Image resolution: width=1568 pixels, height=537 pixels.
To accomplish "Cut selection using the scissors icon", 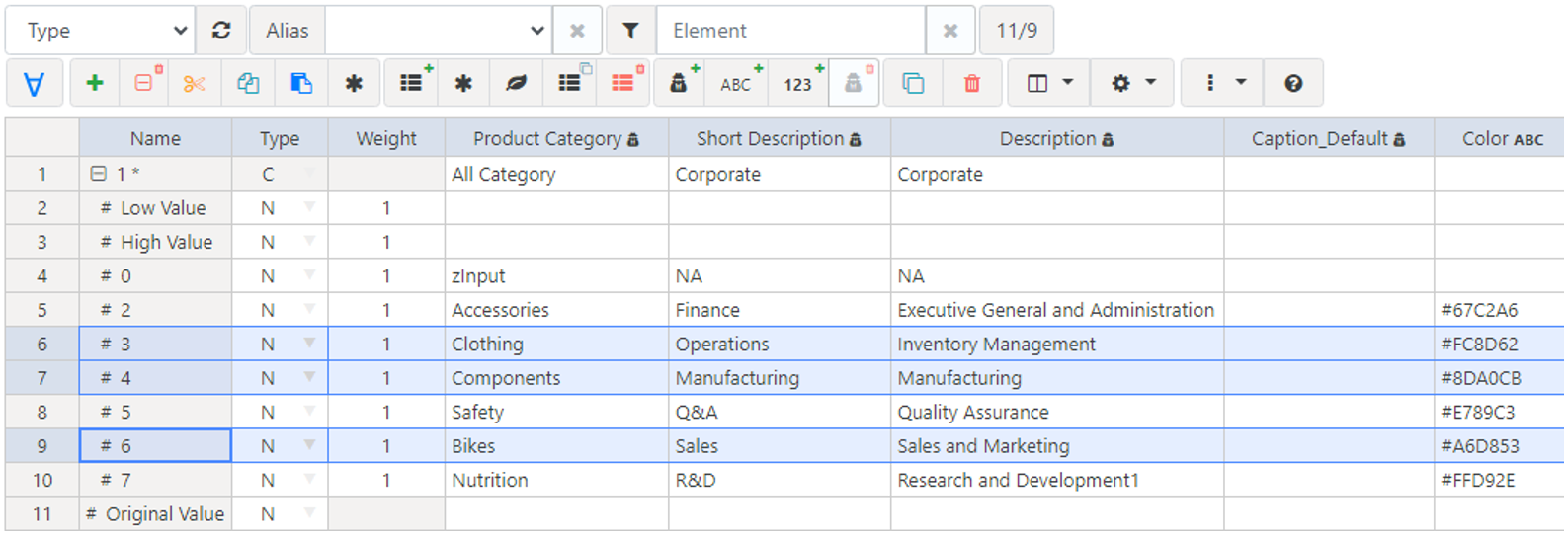I will tap(195, 84).
